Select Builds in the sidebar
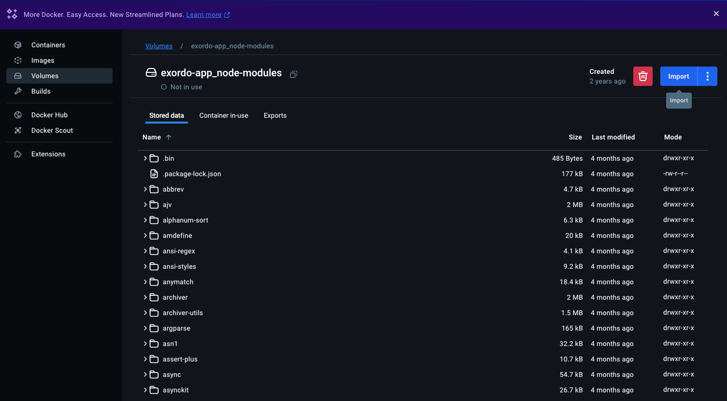Image resolution: width=727 pixels, height=401 pixels. [59, 91]
